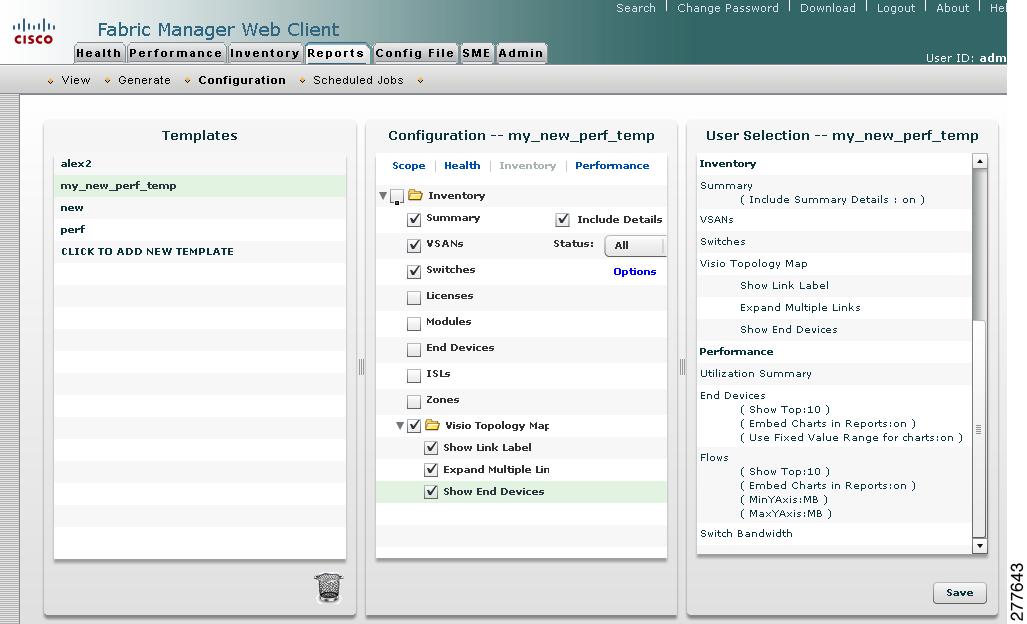This screenshot has height=624, width=1027.
Task: Collapse the Inventory tree node
Action: point(383,196)
